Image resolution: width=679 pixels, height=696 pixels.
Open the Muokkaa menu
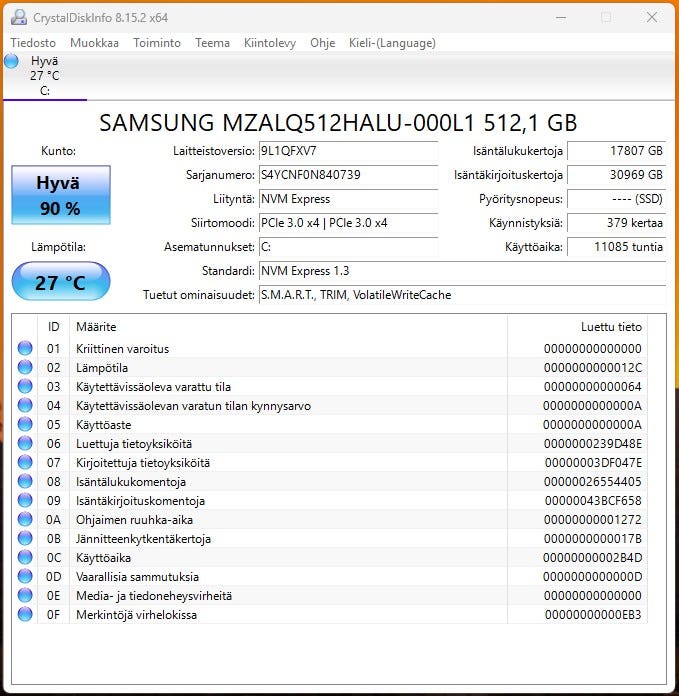(95, 43)
